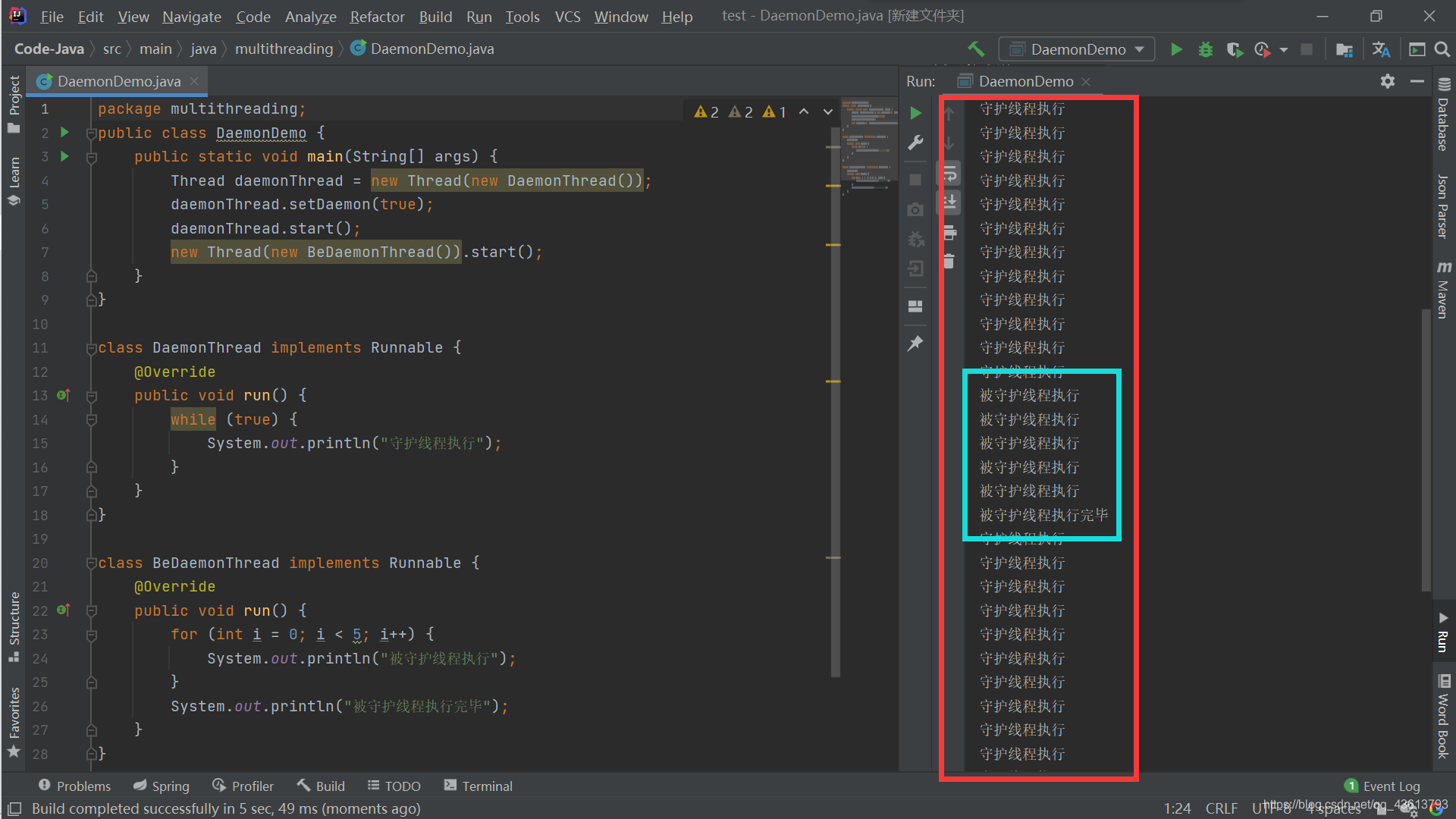This screenshot has width=1456, height=819.
Task: Open the Profiler tool window
Action: 243,786
